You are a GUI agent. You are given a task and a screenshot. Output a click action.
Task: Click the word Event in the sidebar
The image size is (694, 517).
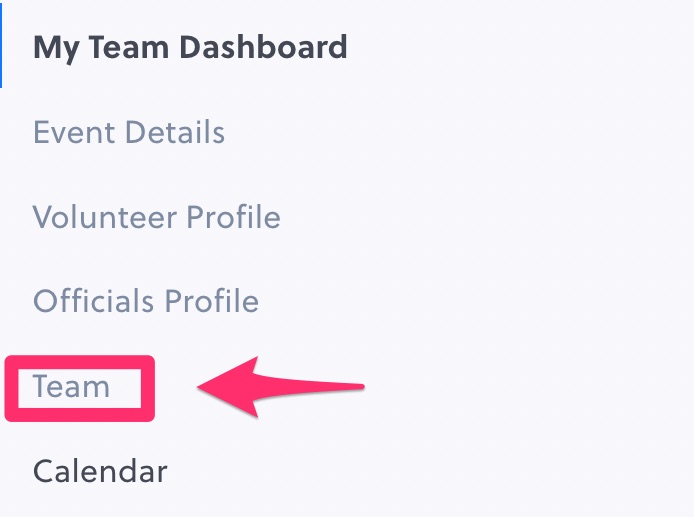click(65, 132)
